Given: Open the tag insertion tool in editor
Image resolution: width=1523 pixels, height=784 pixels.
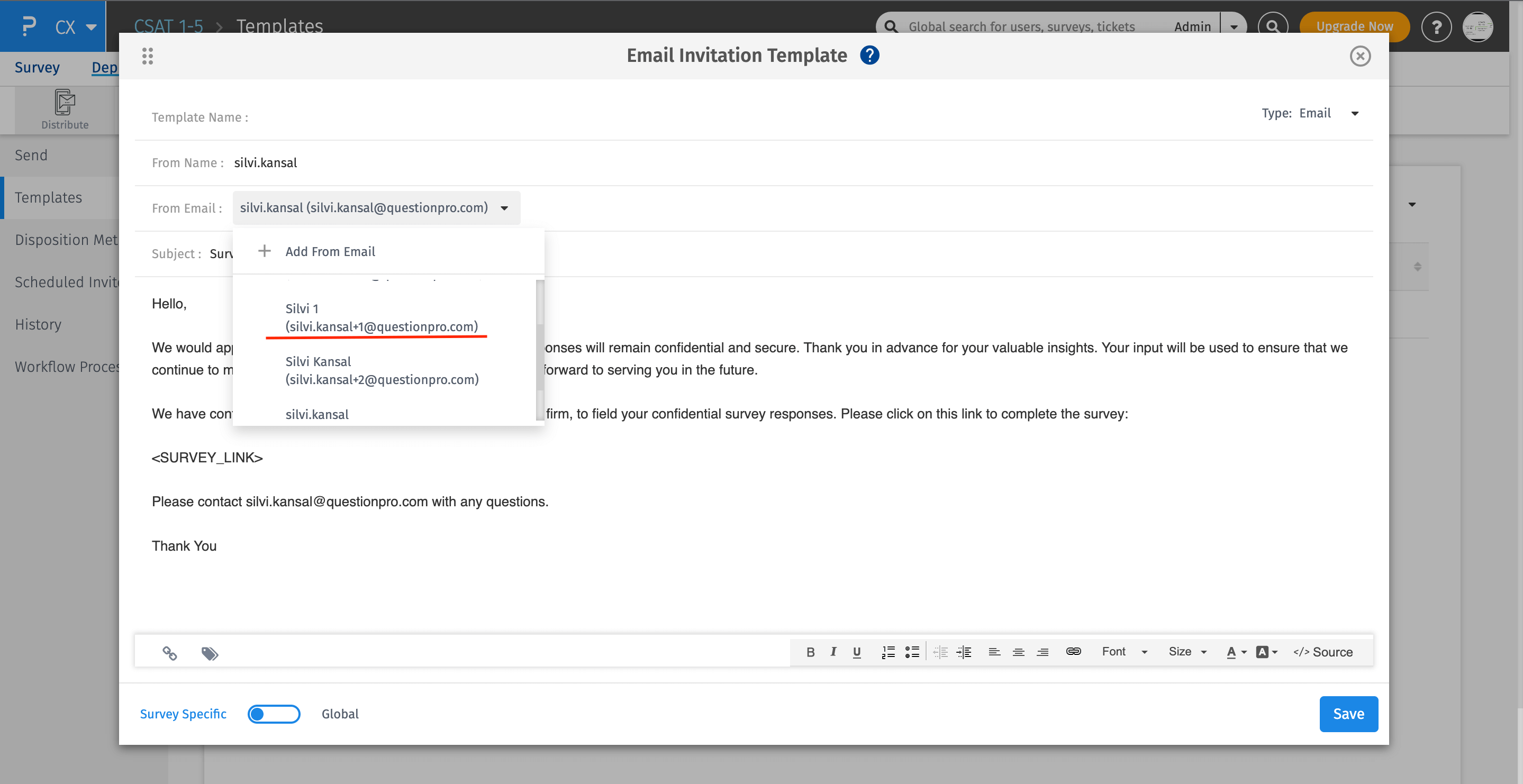Looking at the screenshot, I should point(210,653).
